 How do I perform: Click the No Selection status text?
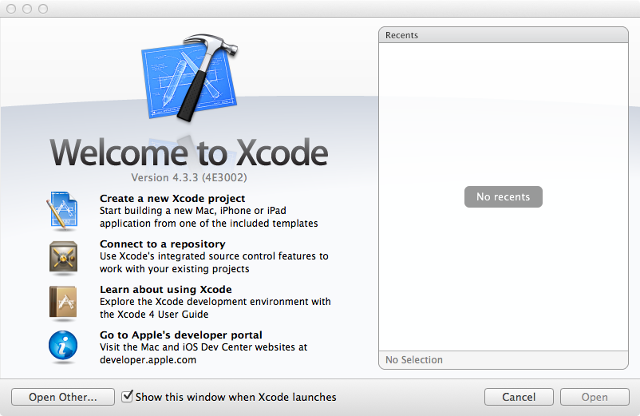coord(414,360)
